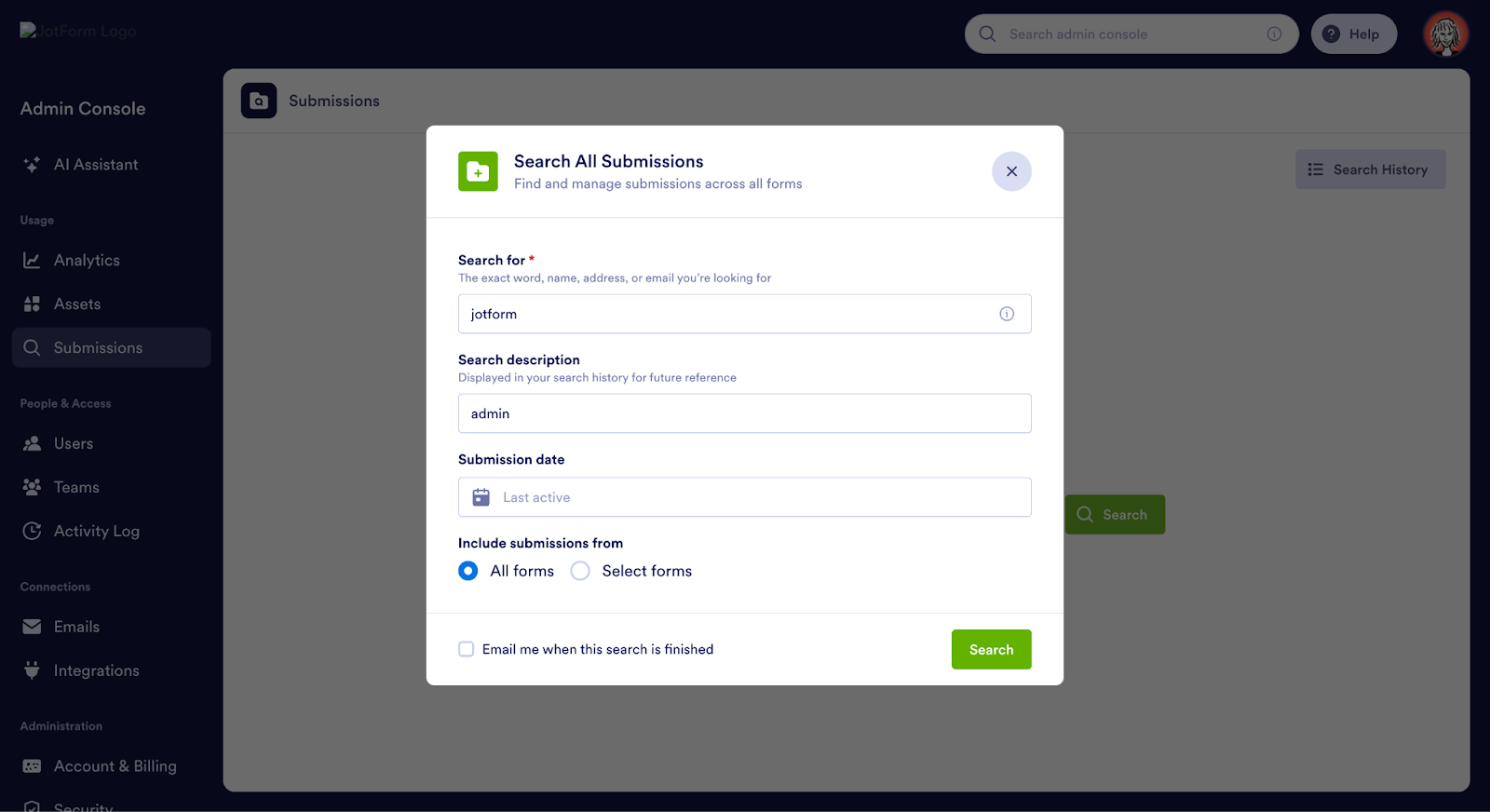
Task: Click the magnifier icon in admin console search
Action: 987,34
